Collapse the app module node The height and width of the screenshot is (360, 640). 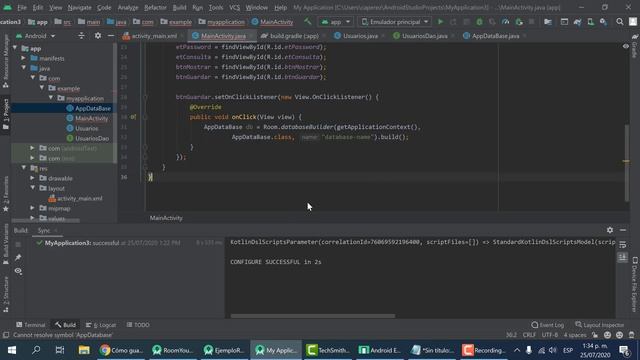pos(15,48)
